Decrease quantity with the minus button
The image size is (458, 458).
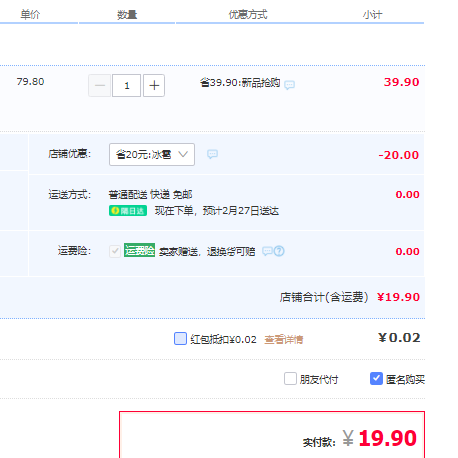point(99,86)
